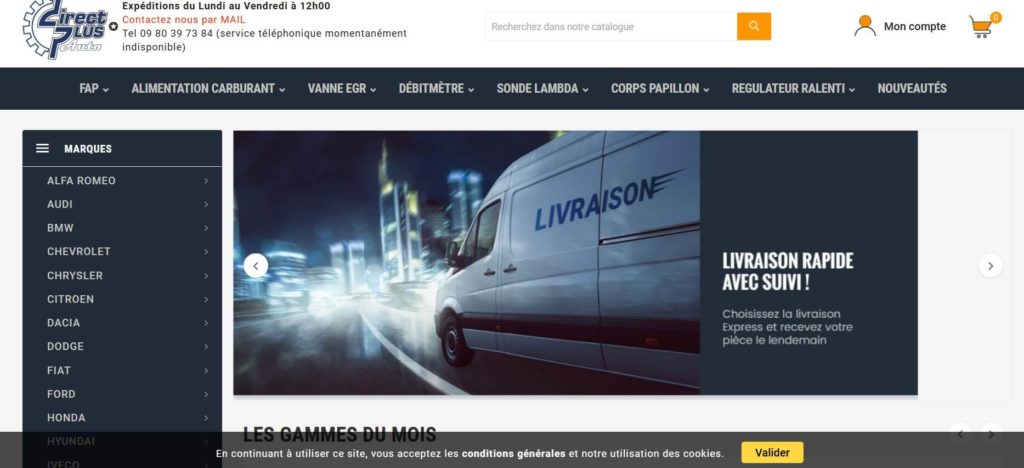Screen dimensions: 1024x468
Task: Select Fiat in the brands list
Action: point(59,370)
